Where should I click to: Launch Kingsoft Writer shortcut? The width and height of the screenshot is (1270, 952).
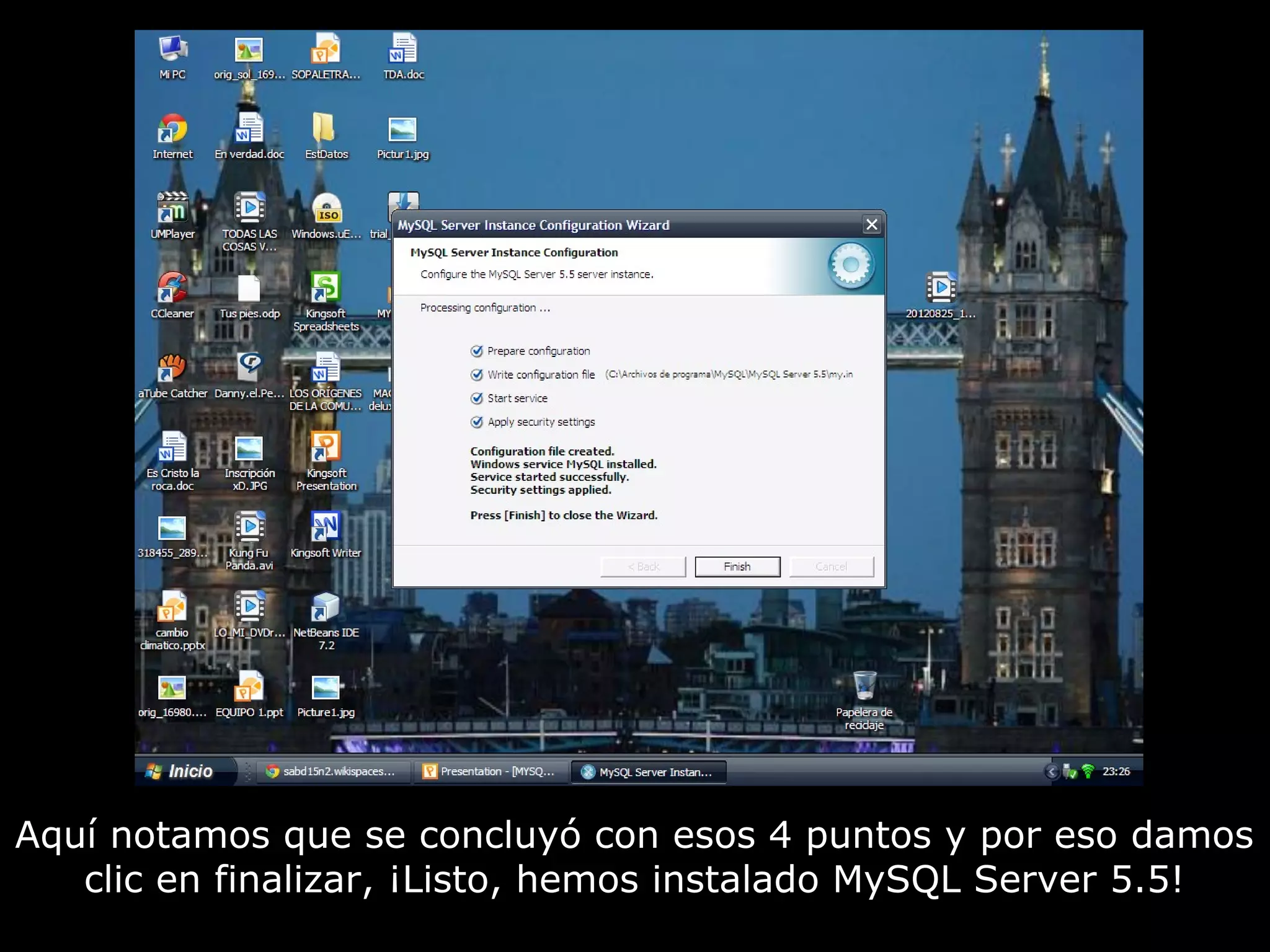click(x=326, y=535)
